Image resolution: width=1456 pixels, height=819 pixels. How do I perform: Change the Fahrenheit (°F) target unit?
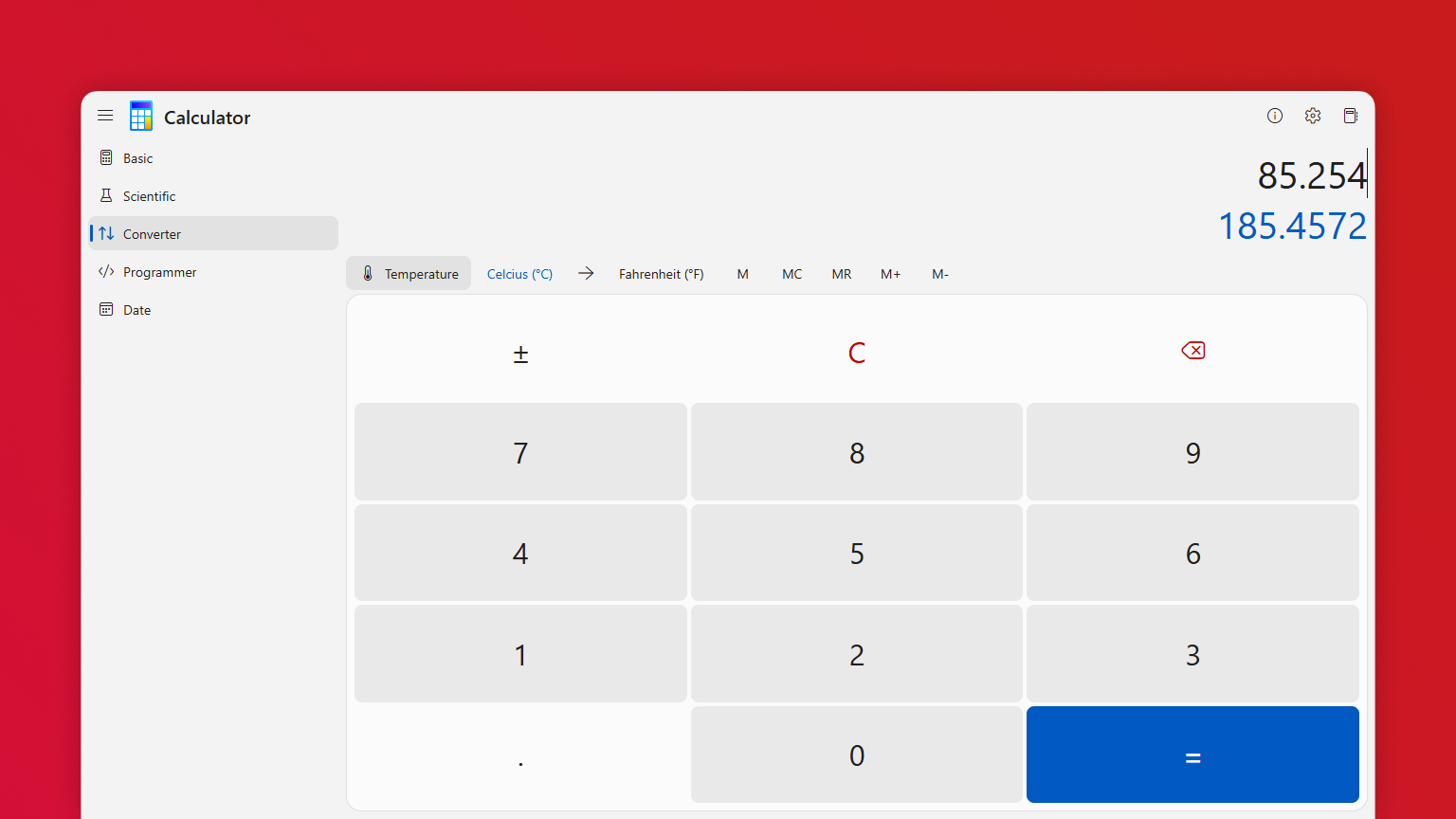662,274
